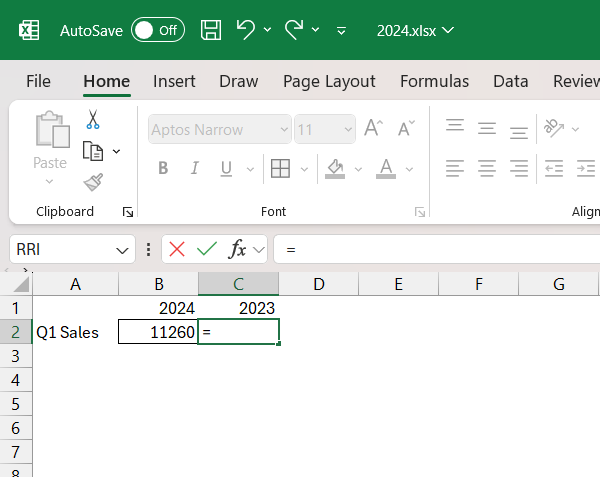Click Decrease Font Size icon
This screenshot has height=477, width=600.
click(x=406, y=128)
